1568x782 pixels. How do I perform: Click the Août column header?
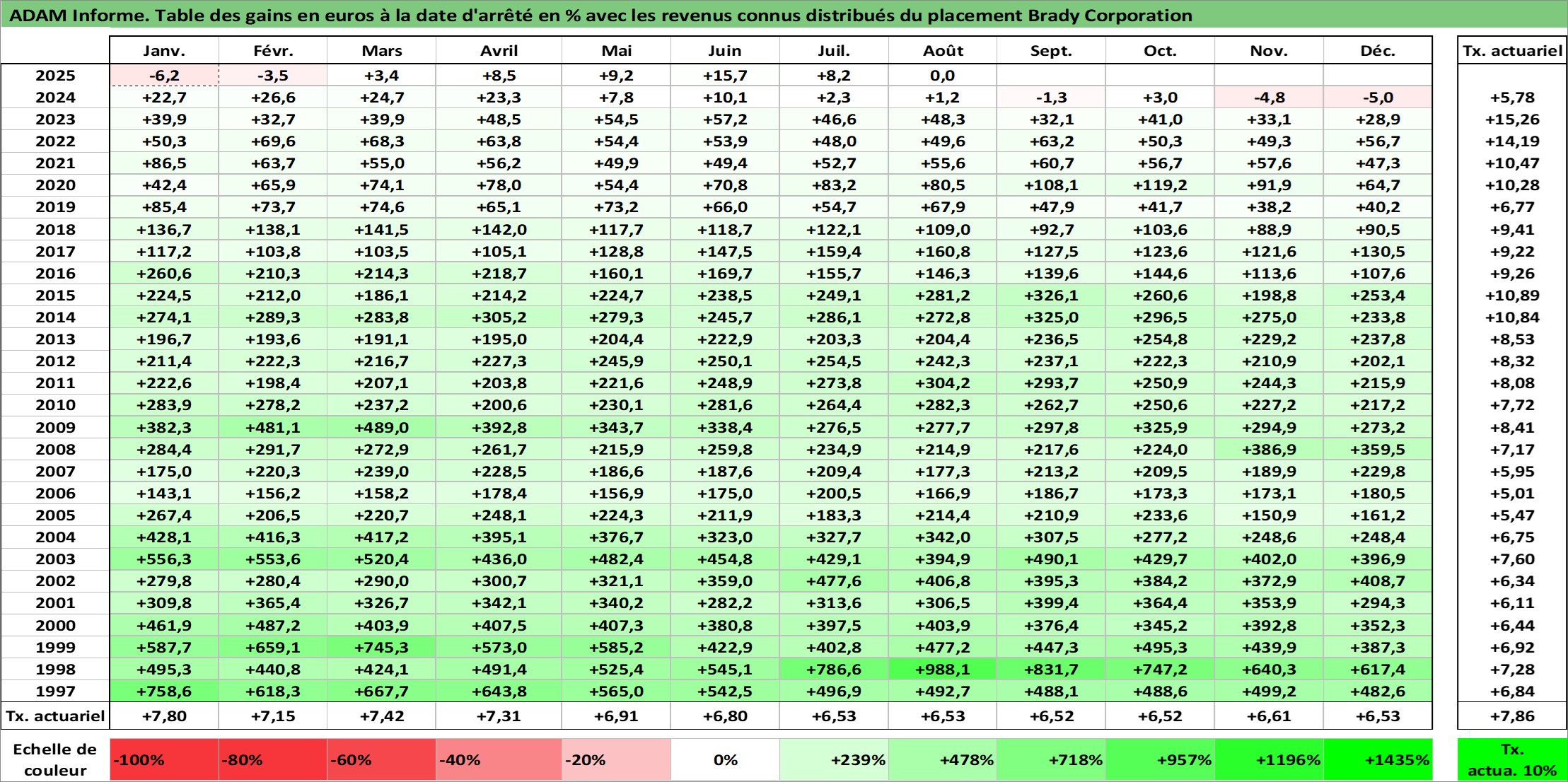coord(943,51)
